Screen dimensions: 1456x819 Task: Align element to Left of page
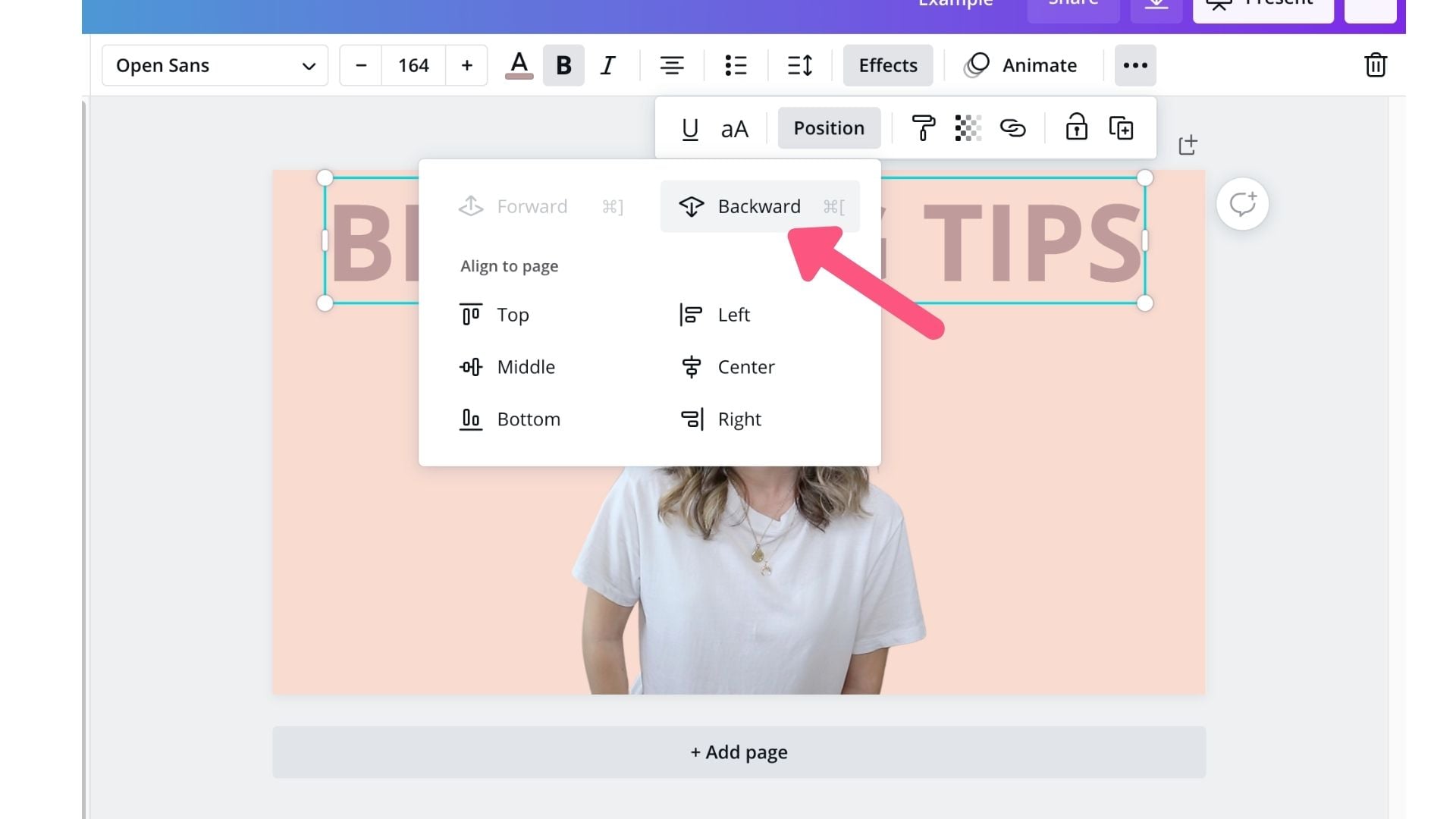click(714, 314)
